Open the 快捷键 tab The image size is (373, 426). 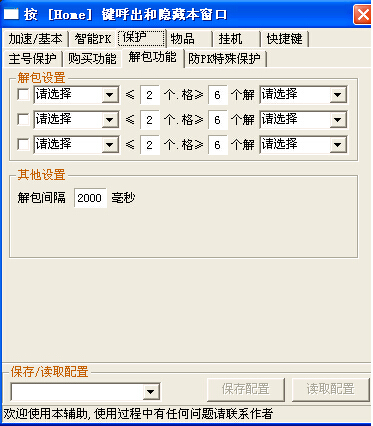coord(284,39)
